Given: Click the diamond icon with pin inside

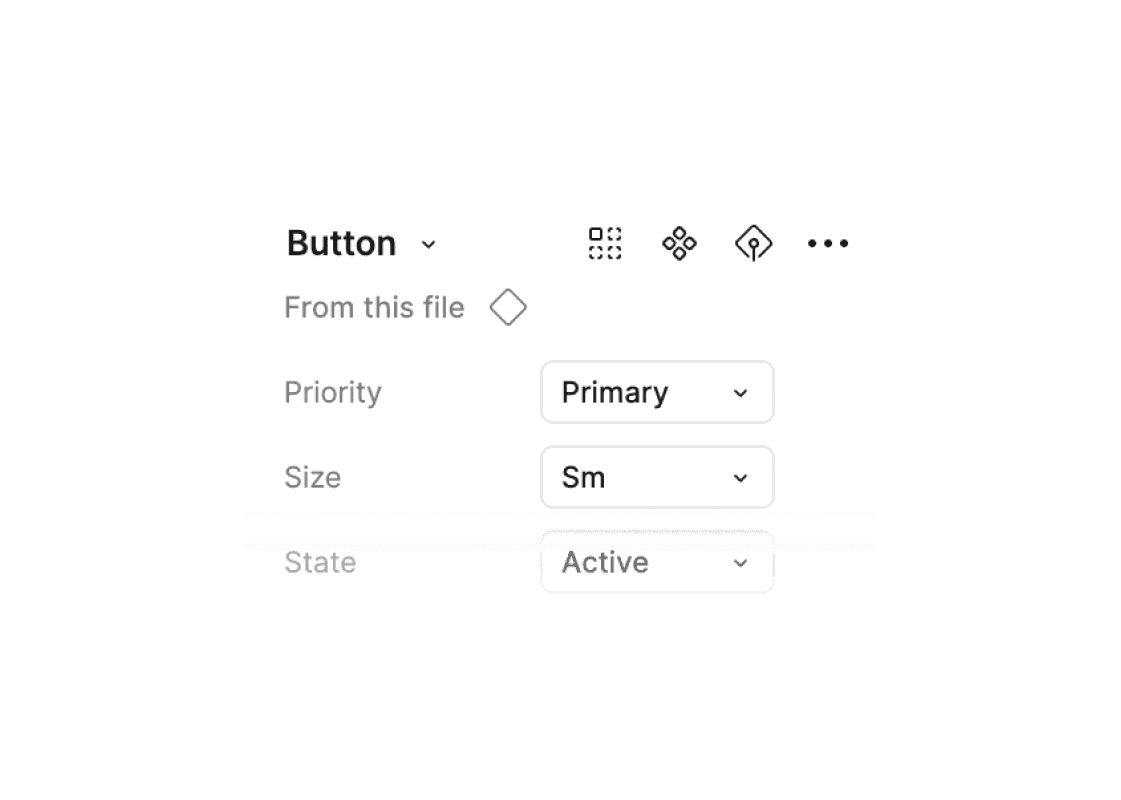Looking at the screenshot, I should (753, 243).
